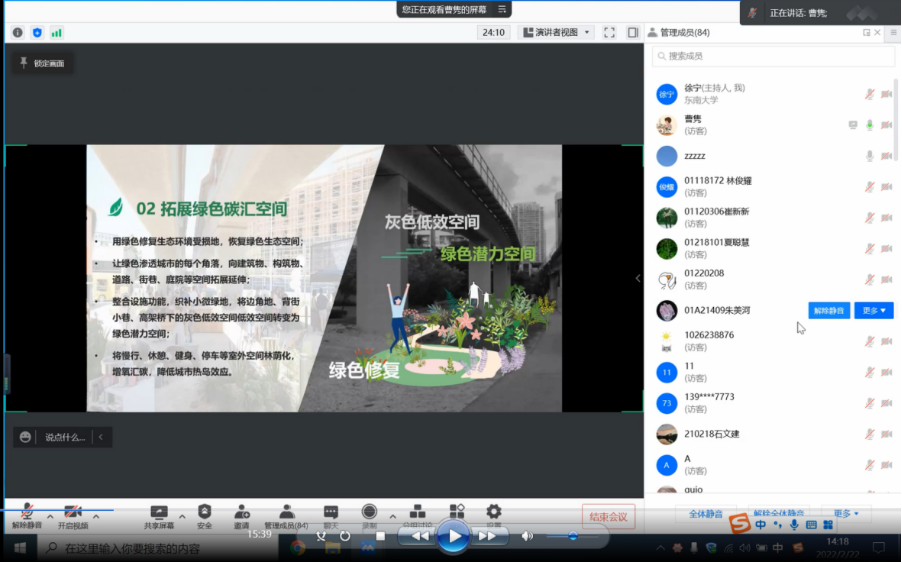The width and height of the screenshot is (902, 562).
Task: Click the meeting info icon at top-left
Action: pos(18,32)
